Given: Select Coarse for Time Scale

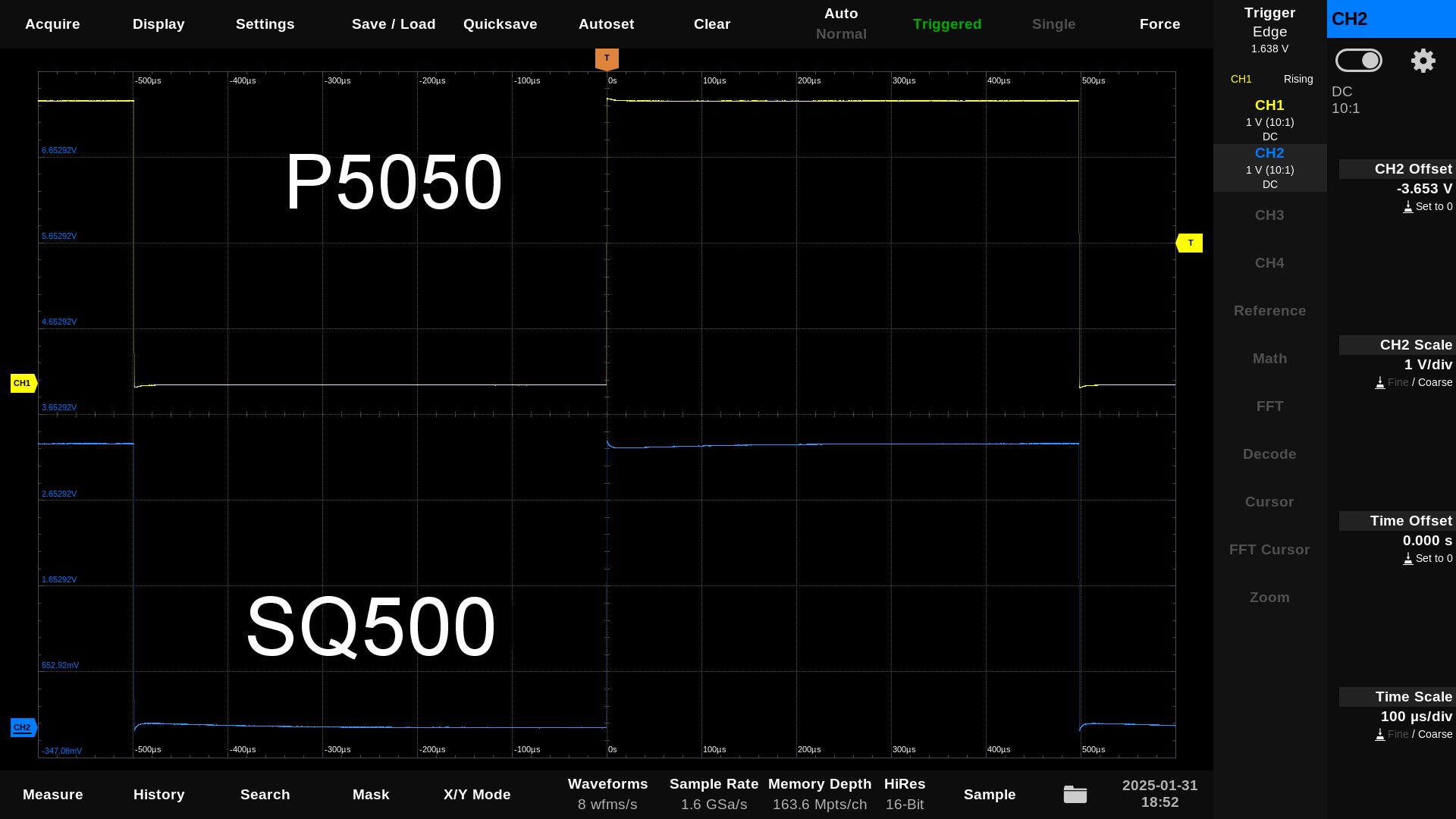Looking at the screenshot, I should click(x=1435, y=734).
